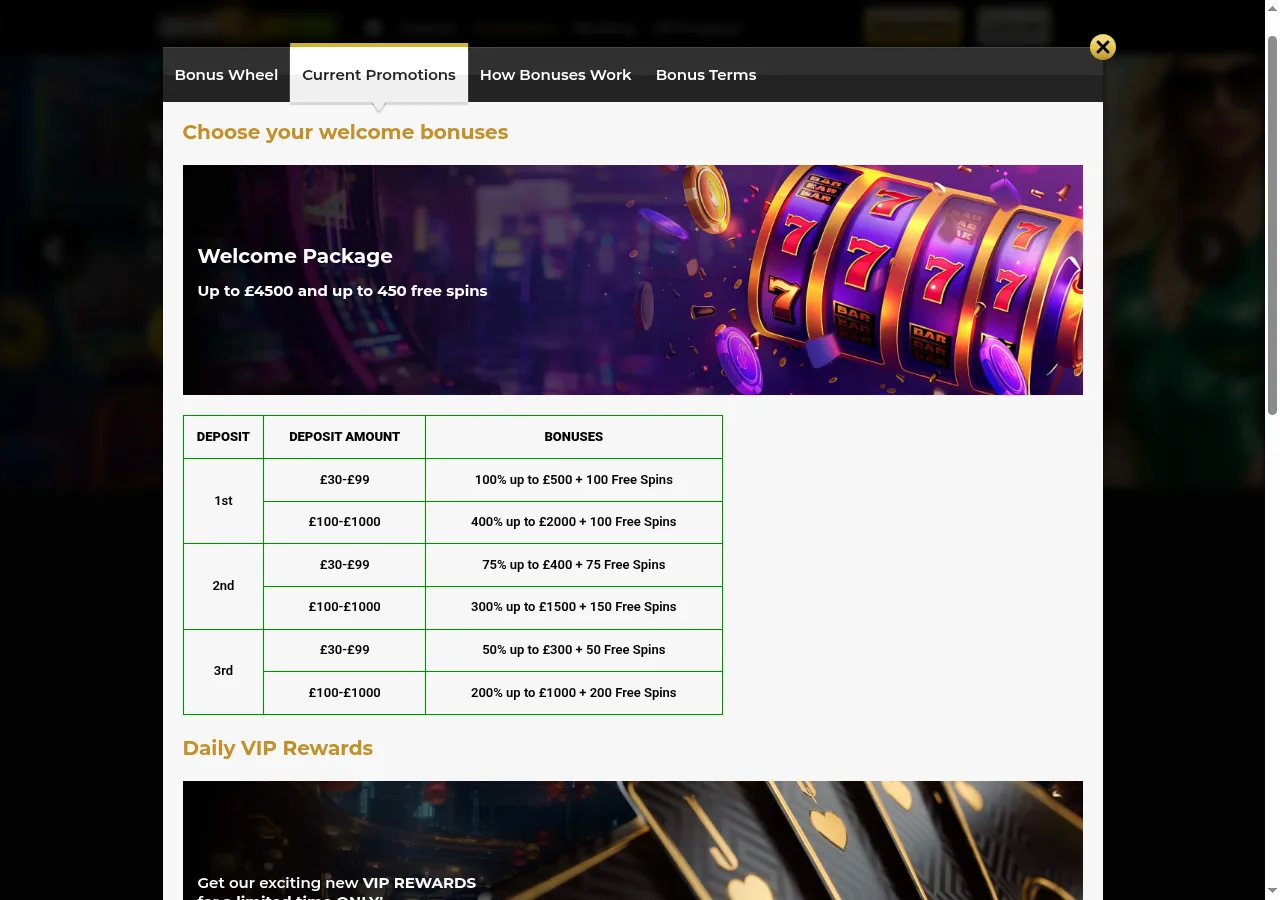Screen dimensions: 1280x900
Task: Open the Bonus Terms tab
Action: (x=706, y=75)
